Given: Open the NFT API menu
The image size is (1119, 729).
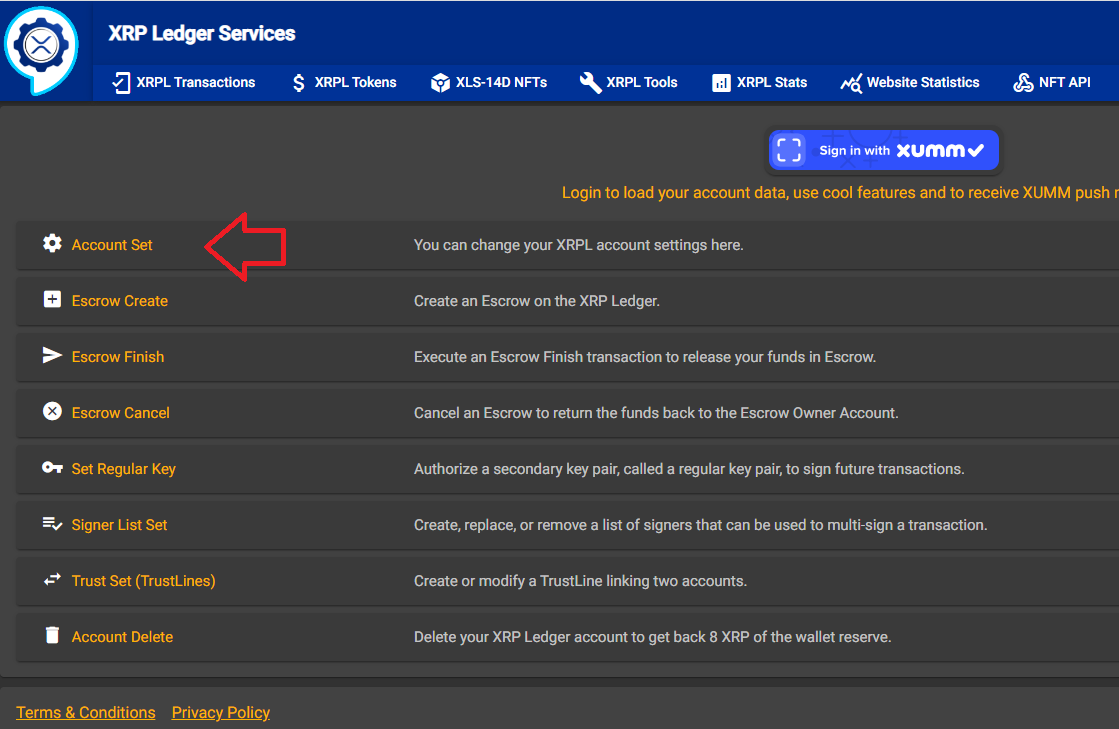Looking at the screenshot, I should click(x=1052, y=82).
